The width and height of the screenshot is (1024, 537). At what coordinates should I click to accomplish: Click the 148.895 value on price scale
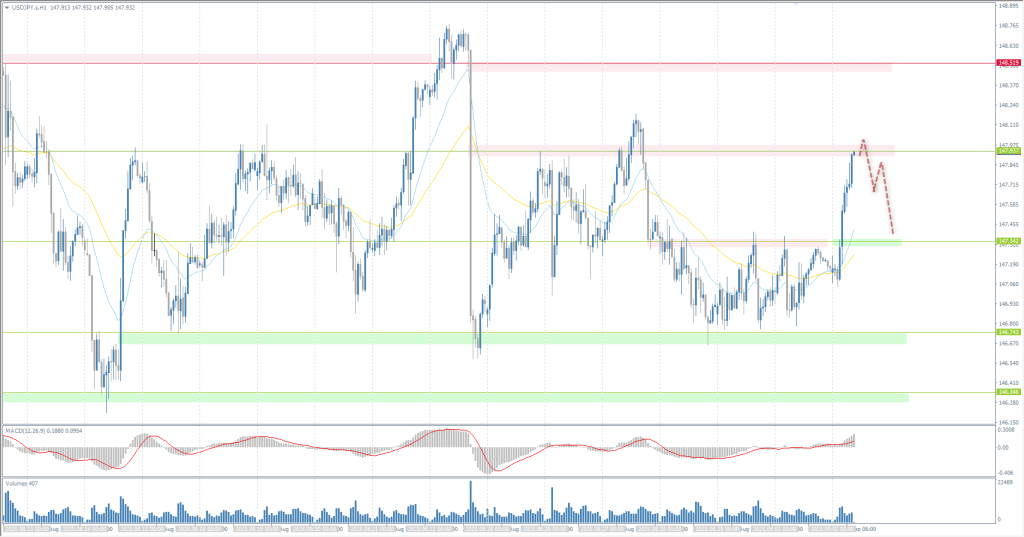(x=1008, y=6)
